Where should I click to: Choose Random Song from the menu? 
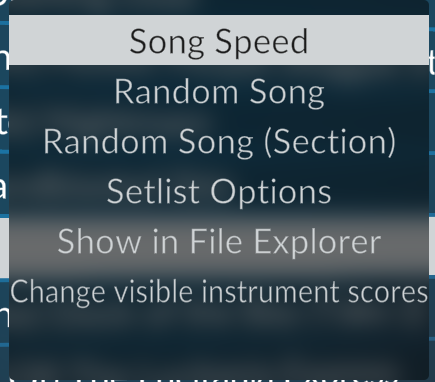[x=219, y=91]
